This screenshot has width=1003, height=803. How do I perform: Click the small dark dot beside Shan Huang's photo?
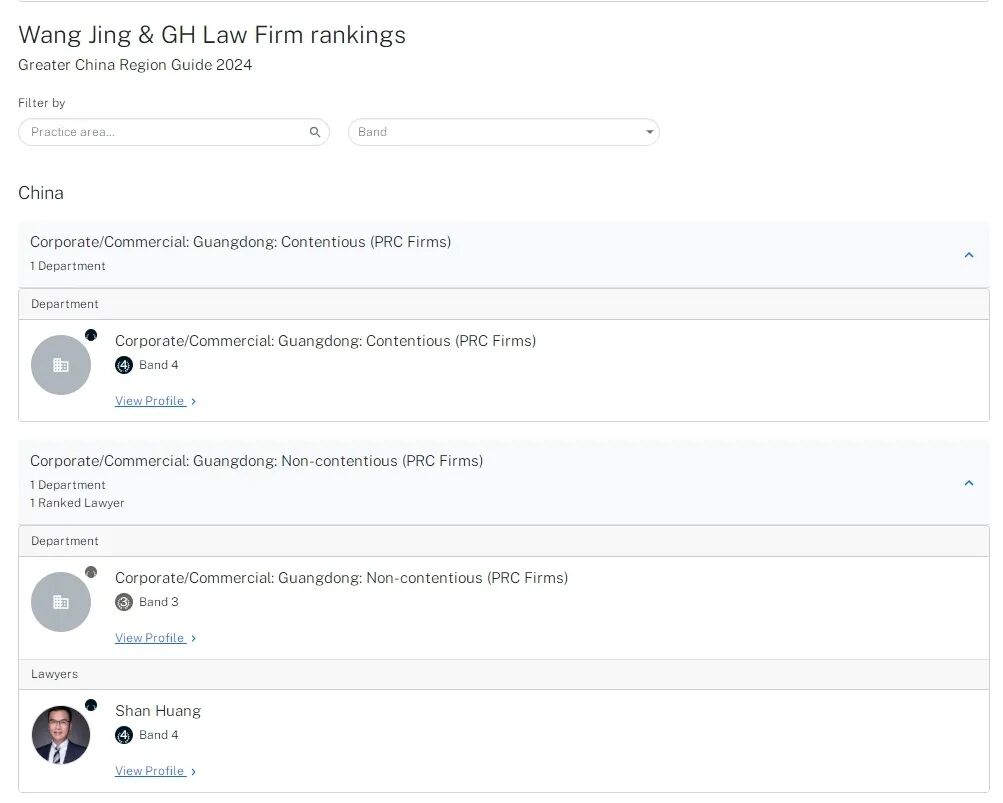(x=91, y=705)
